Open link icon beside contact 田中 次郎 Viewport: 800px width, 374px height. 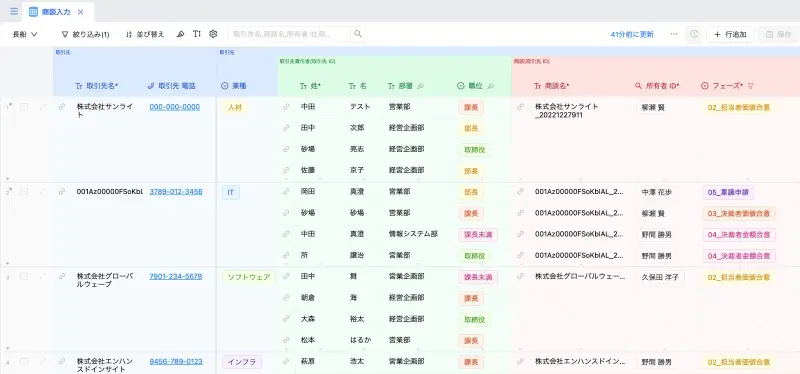pos(286,128)
